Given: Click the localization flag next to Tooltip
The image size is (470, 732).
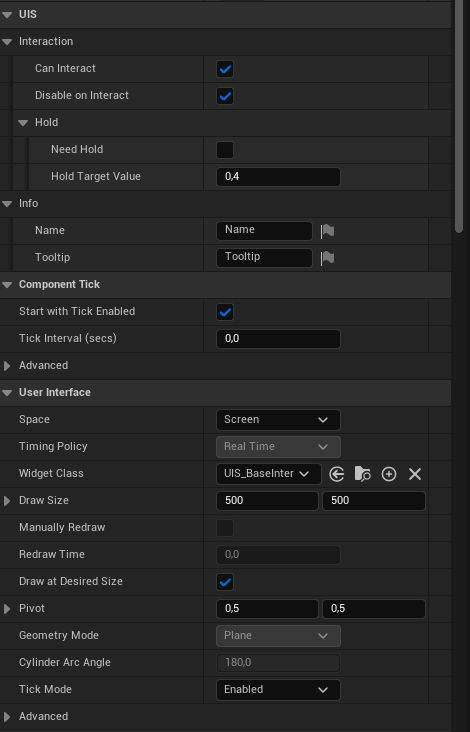Looking at the screenshot, I should 327,258.
